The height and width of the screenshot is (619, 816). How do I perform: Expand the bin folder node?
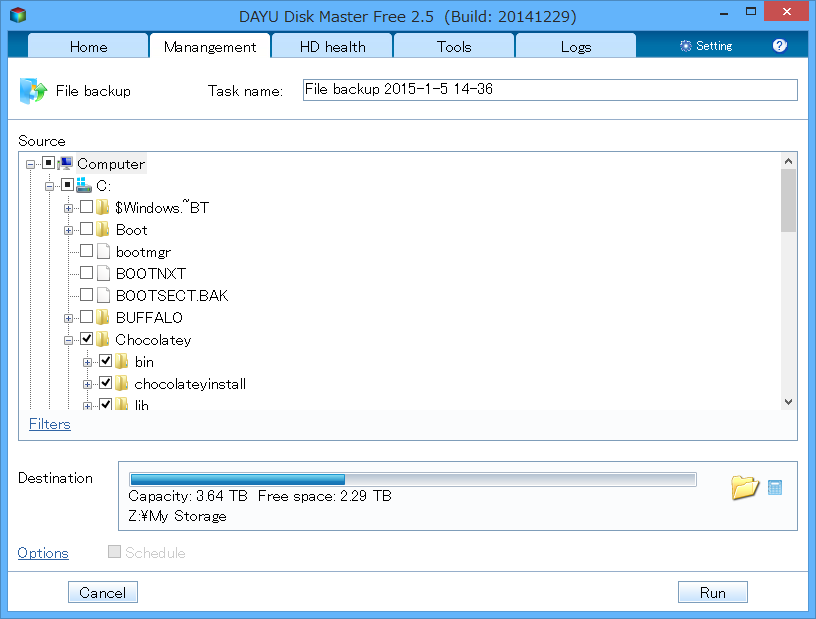coord(87,362)
